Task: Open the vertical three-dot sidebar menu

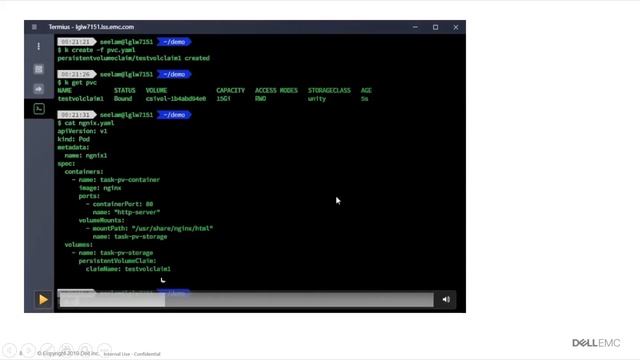Action: click(x=39, y=47)
